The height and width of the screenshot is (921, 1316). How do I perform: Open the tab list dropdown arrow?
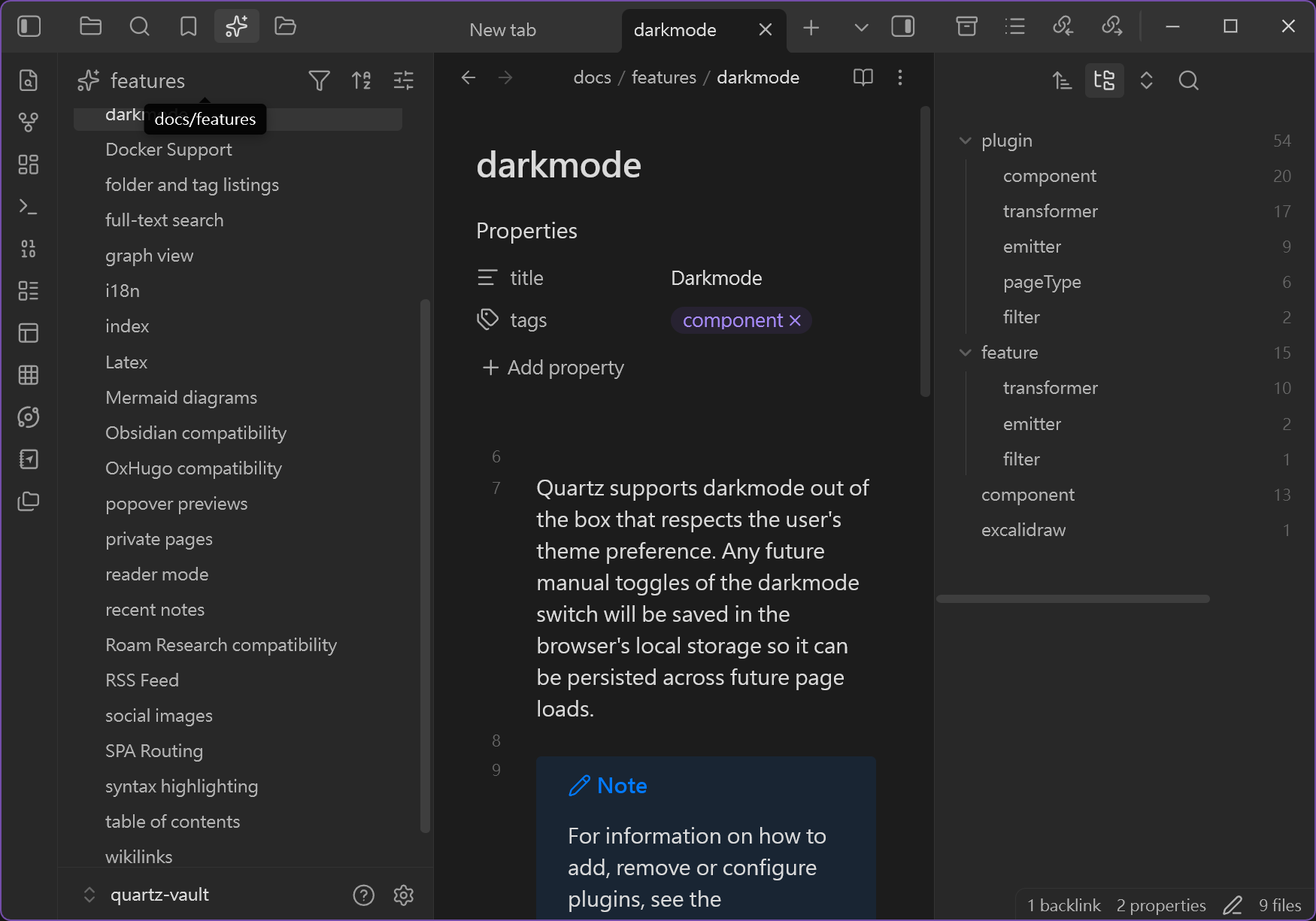pyautogui.click(x=861, y=28)
